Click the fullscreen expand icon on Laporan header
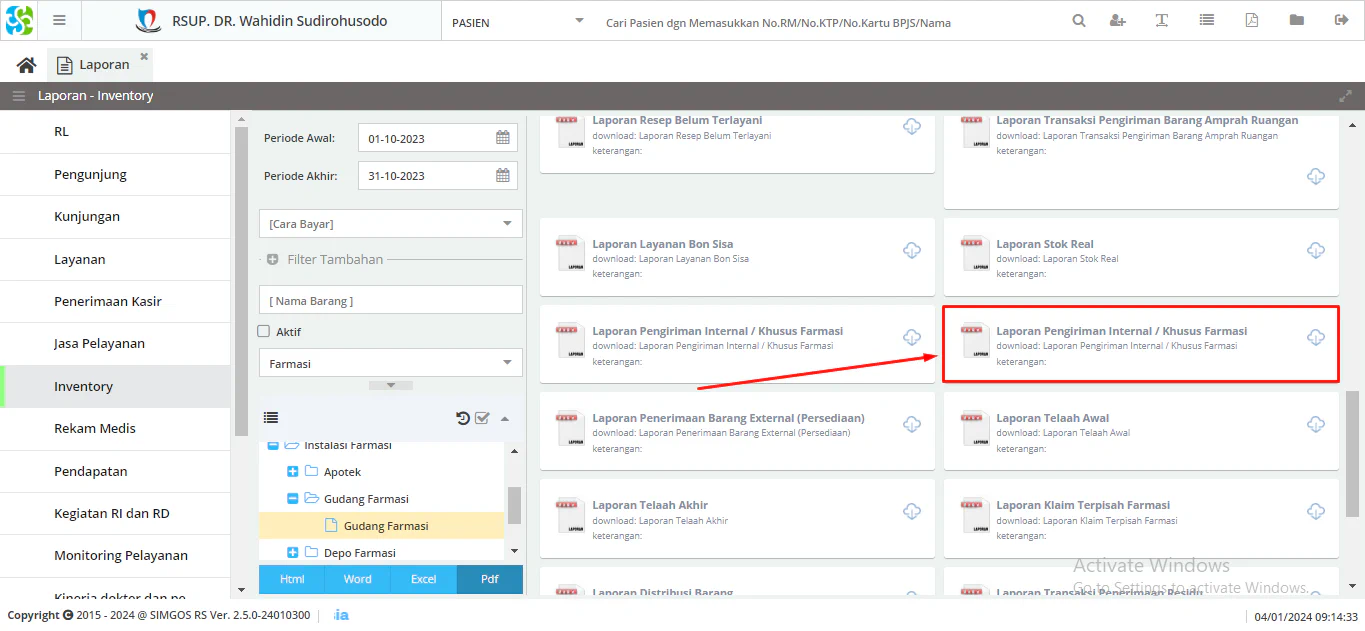1365x631 pixels. coord(1345,96)
